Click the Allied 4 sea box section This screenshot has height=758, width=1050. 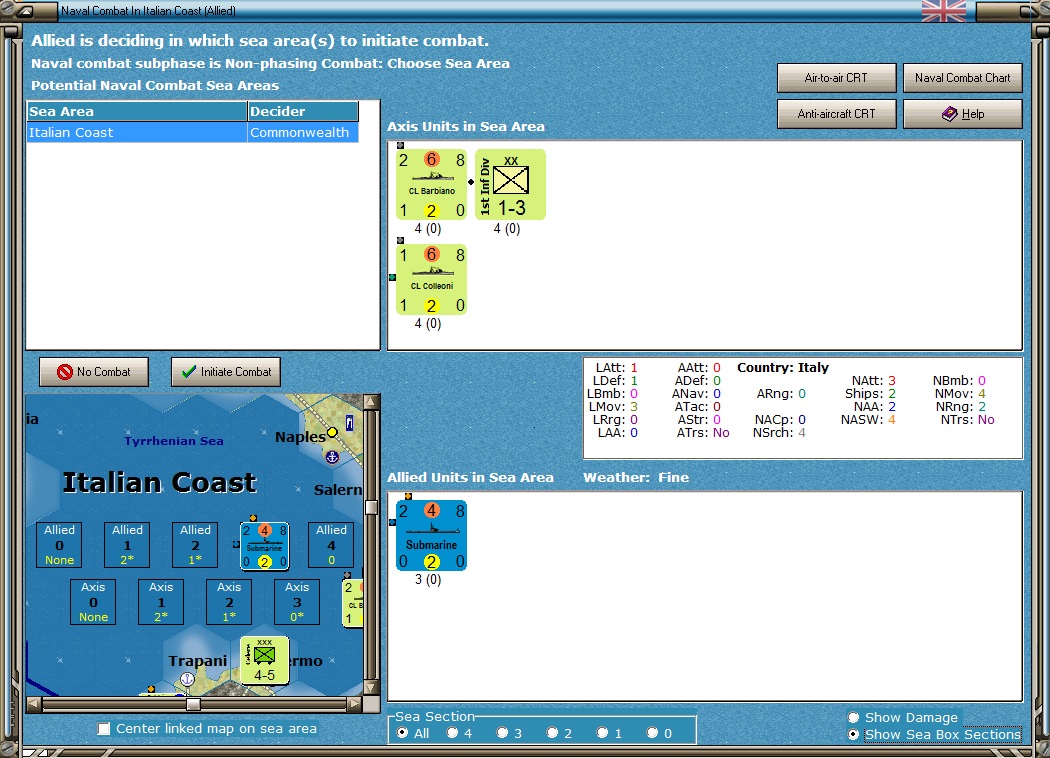(x=331, y=544)
